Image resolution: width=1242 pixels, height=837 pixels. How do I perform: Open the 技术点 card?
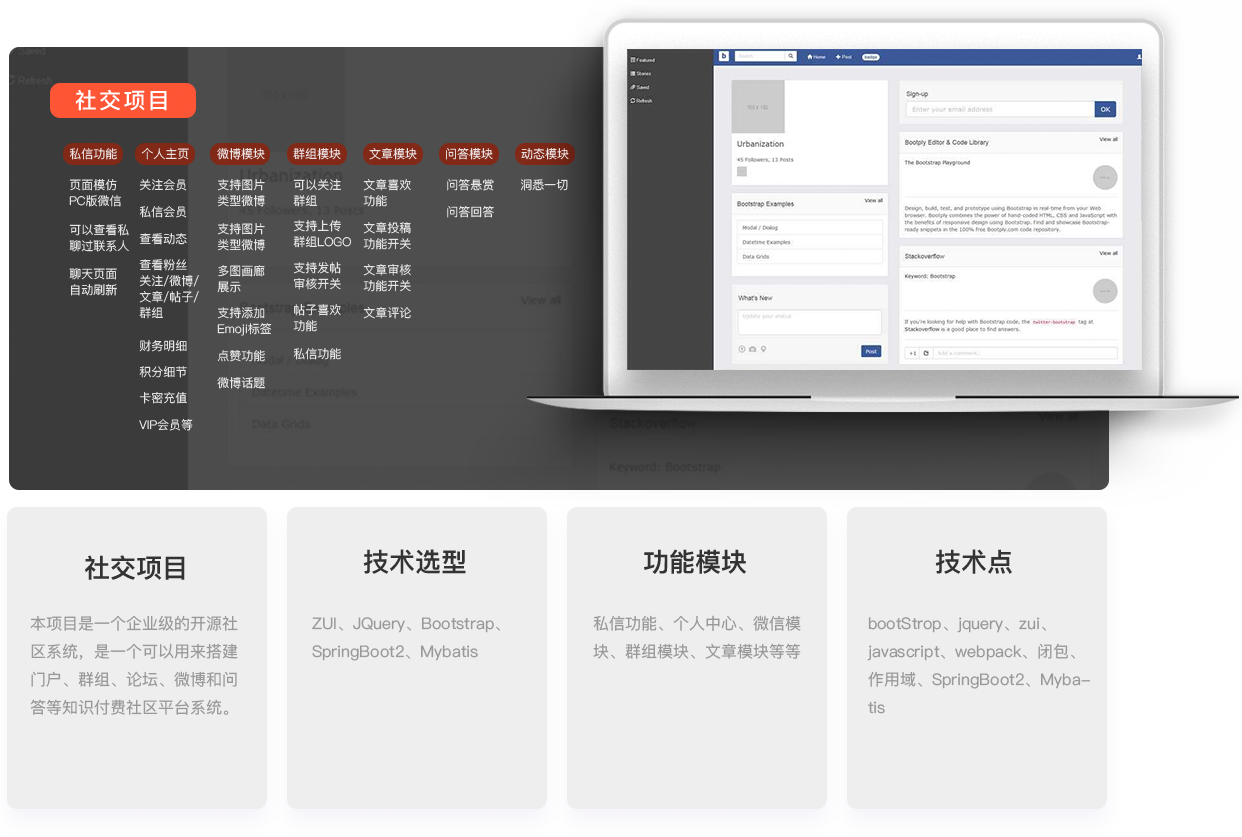(977, 658)
